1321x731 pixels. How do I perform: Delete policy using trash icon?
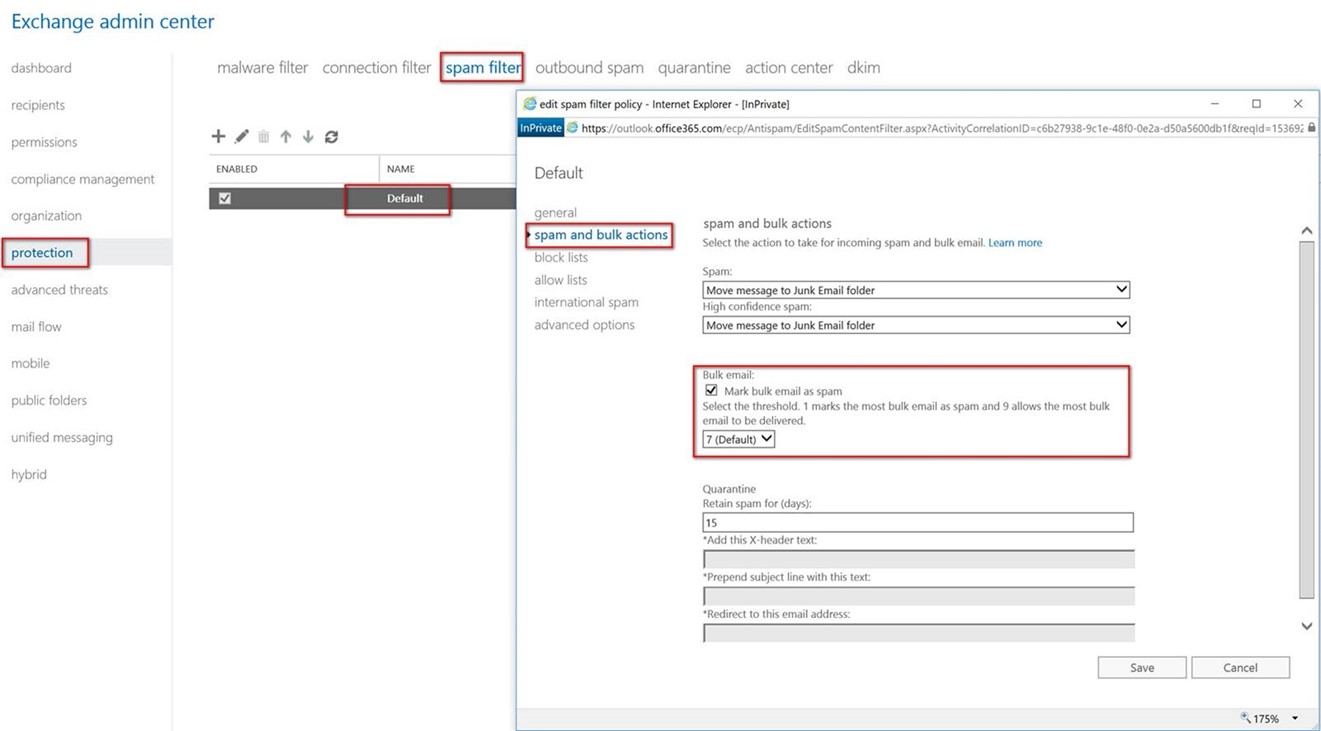coord(264,137)
